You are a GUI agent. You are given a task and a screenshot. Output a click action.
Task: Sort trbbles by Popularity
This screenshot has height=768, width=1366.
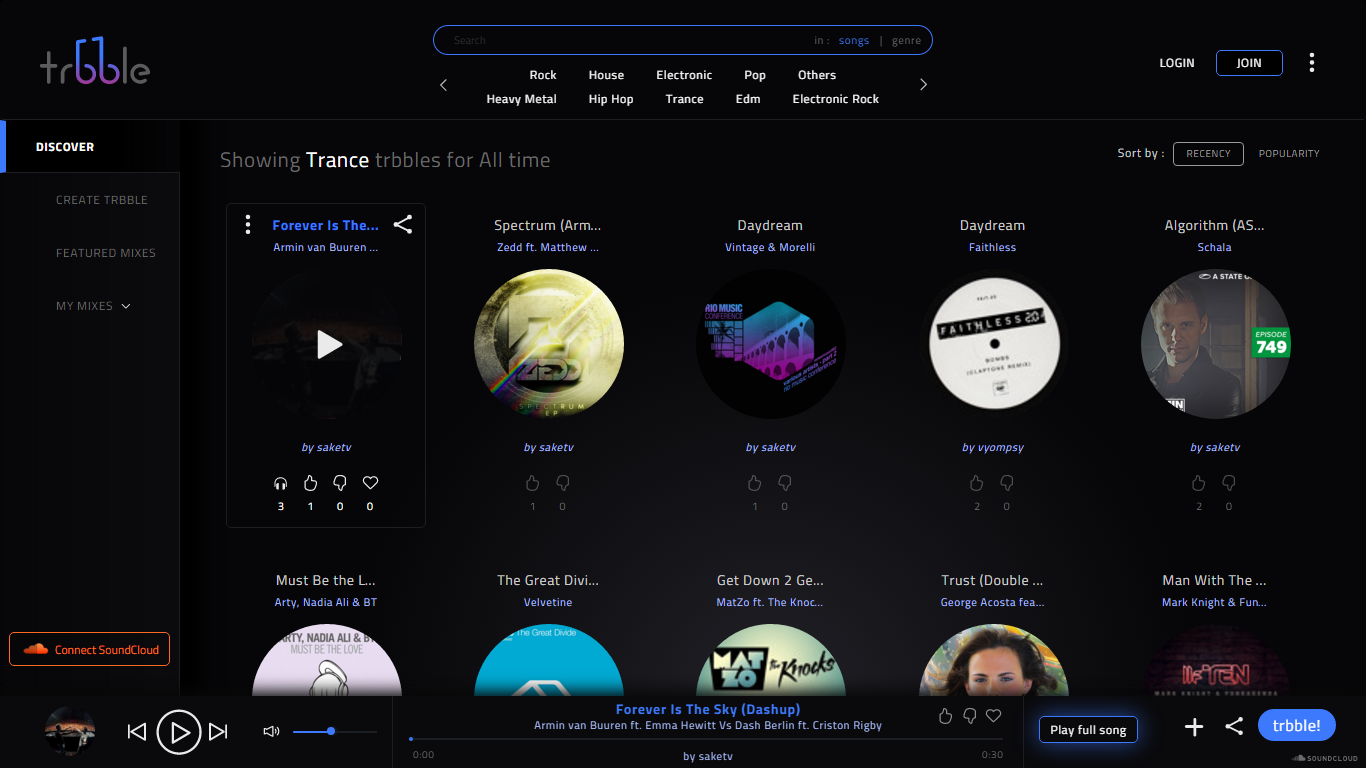pyautogui.click(x=1289, y=154)
